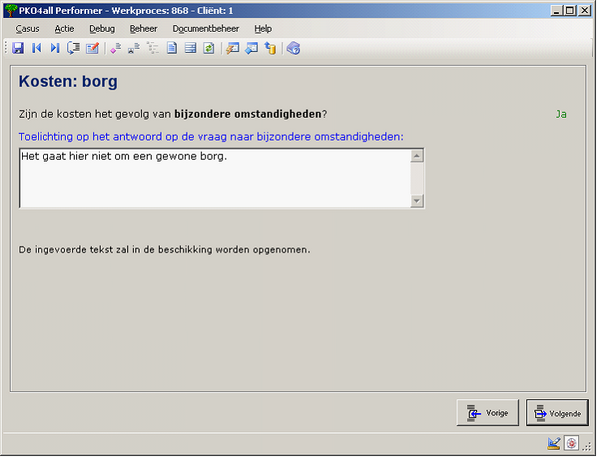Image resolution: width=597 pixels, height=457 pixels.
Task: Click the 'De ingevoerde tekst zal' note
Action: [164, 250]
